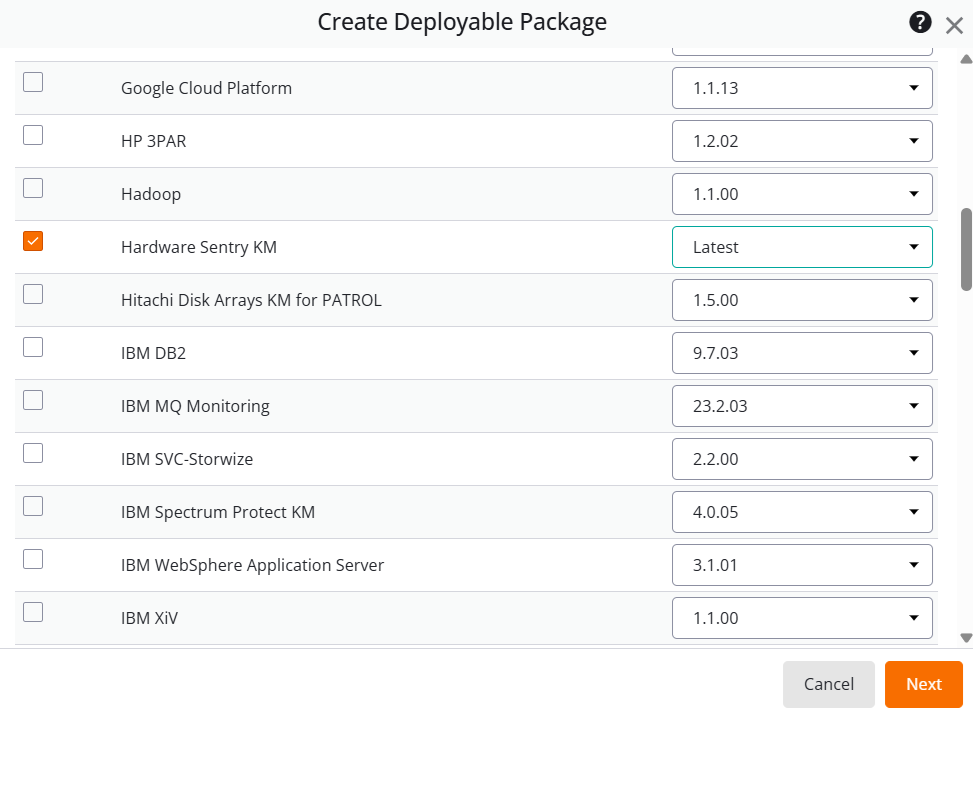This screenshot has height=797, width=977.
Task: Click the Next button
Action: [x=922, y=684]
